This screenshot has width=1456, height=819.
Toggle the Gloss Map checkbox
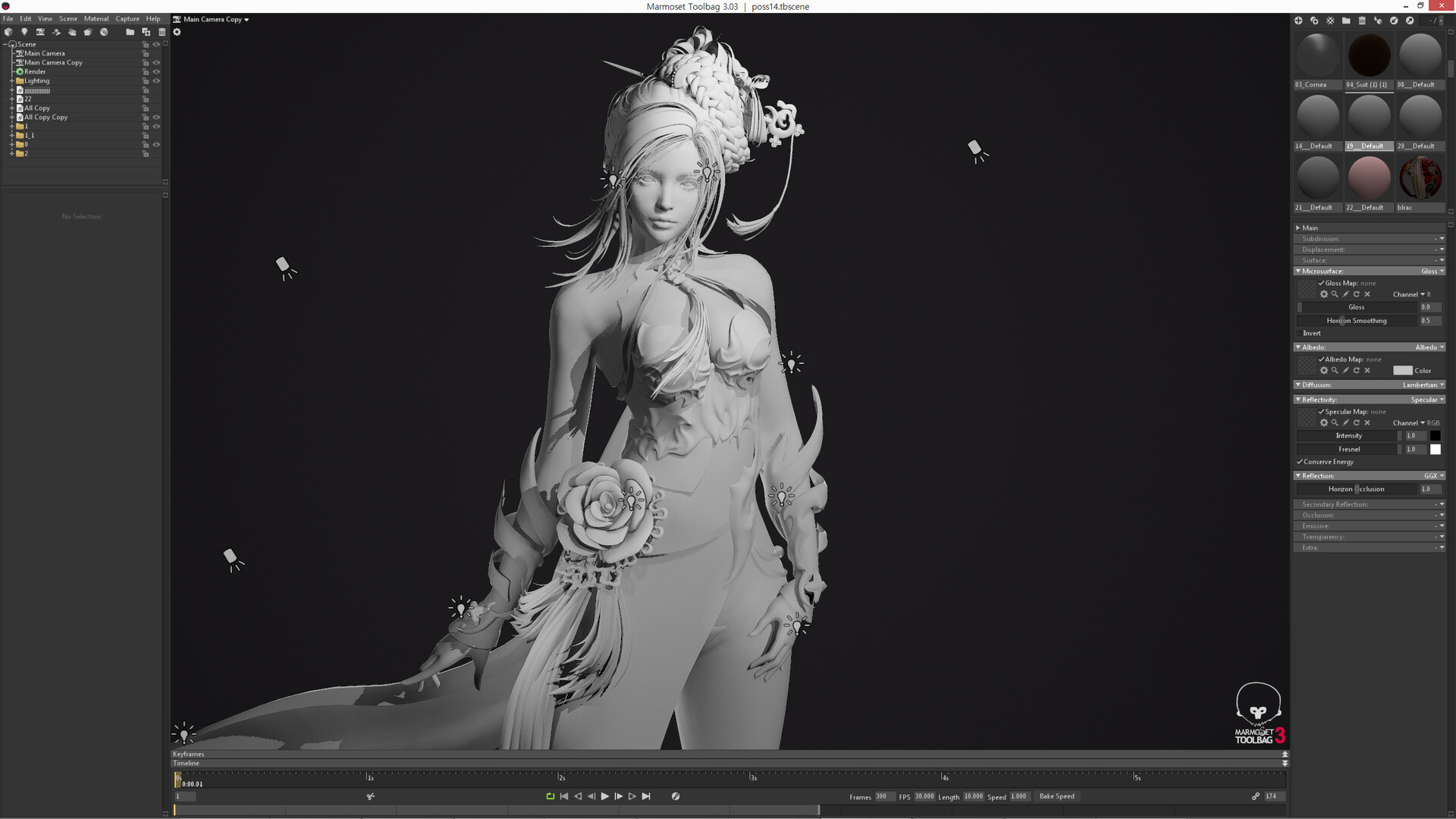1321,283
